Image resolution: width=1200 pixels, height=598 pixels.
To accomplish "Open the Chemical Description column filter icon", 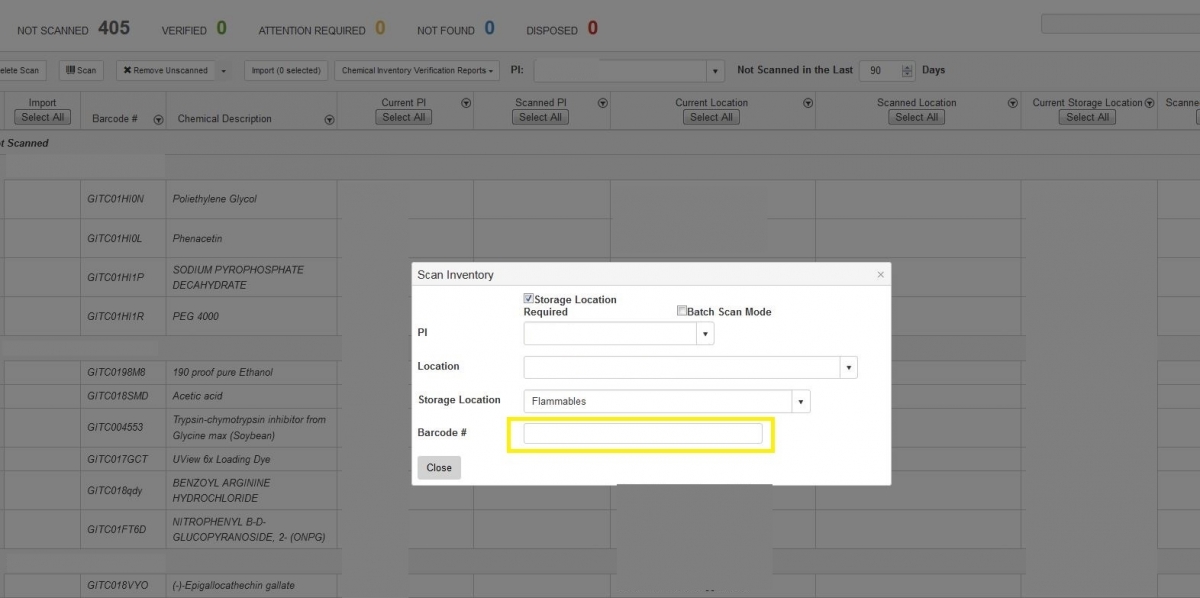I will click(329, 119).
